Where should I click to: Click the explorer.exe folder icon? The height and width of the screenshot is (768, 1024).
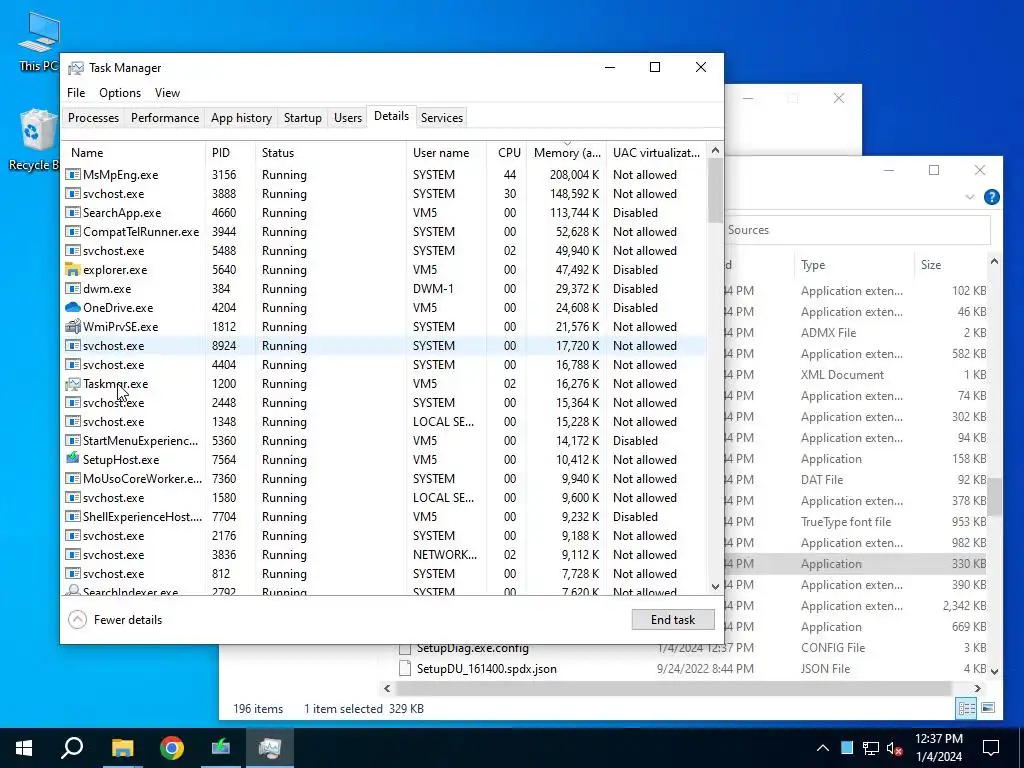tap(72, 270)
